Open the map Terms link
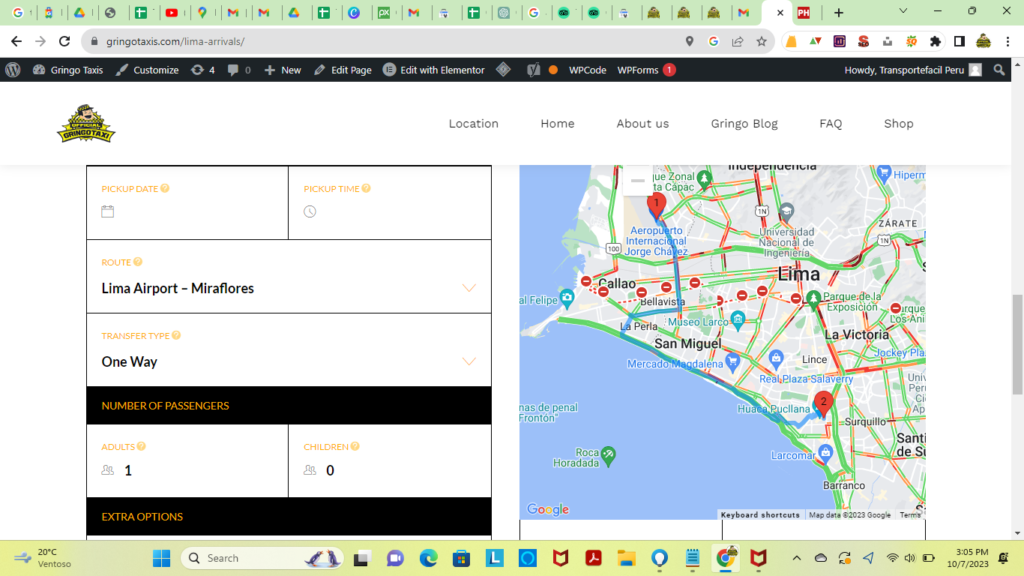 point(910,515)
